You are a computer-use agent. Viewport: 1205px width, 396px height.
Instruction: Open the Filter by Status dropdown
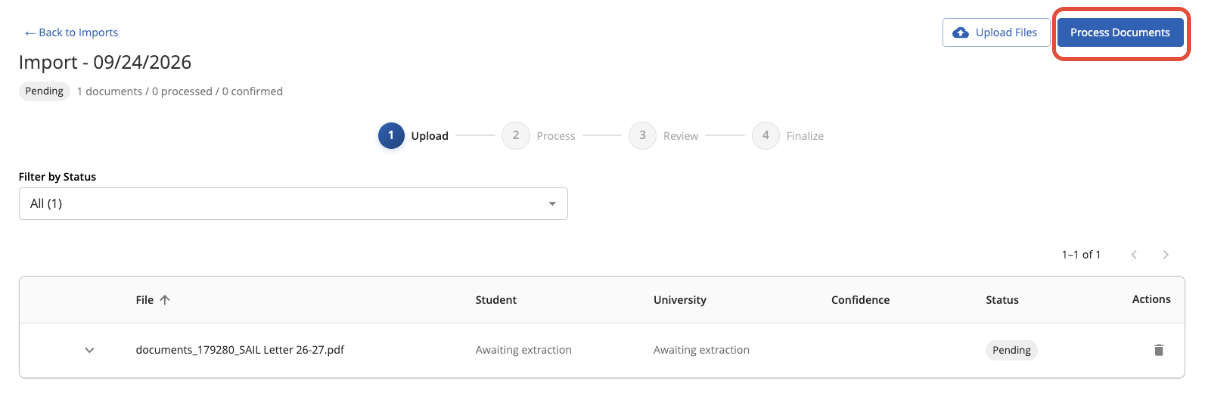pos(293,204)
